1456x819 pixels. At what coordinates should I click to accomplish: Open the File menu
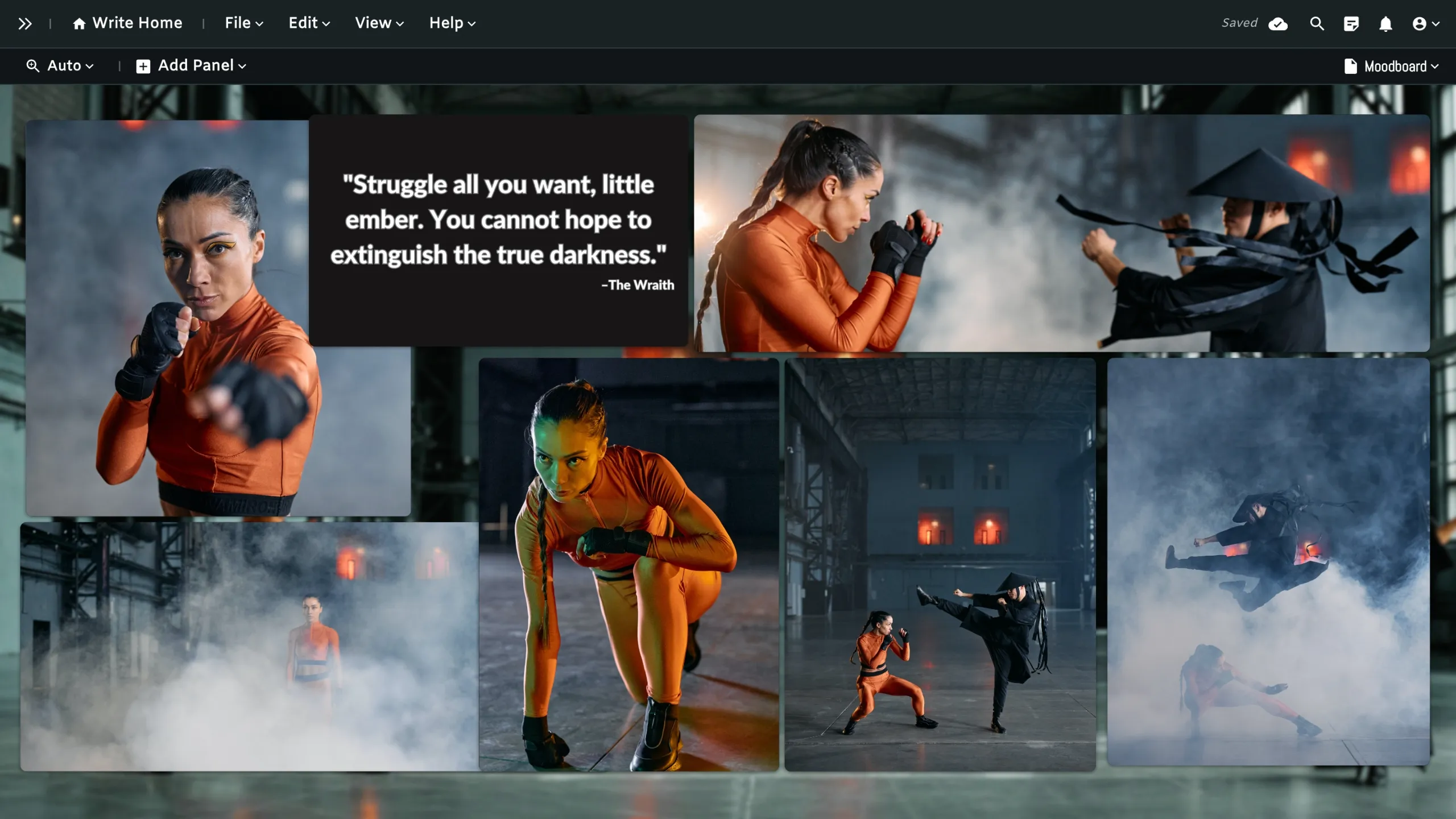click(x=243, y=23)
